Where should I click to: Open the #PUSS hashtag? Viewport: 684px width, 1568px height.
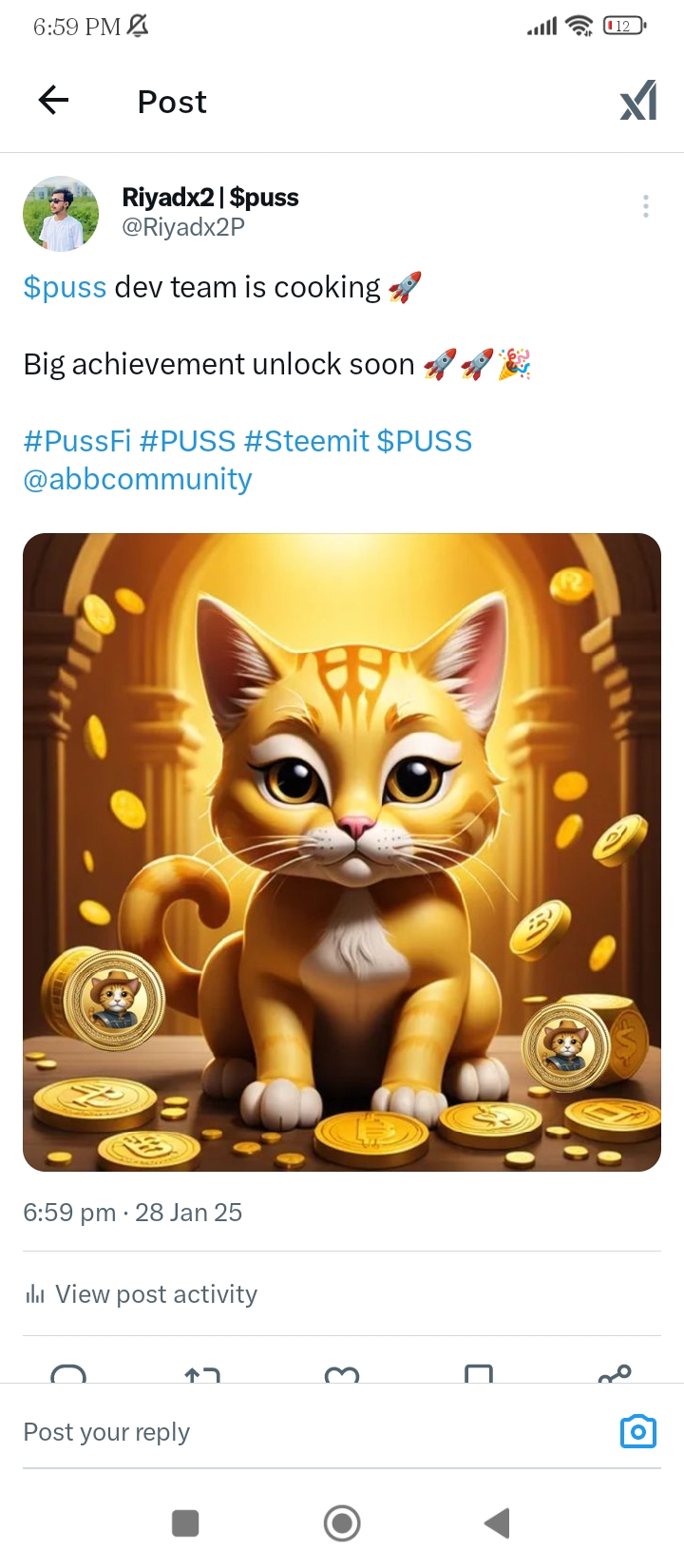pyautogui.click(x=187, y=441)
